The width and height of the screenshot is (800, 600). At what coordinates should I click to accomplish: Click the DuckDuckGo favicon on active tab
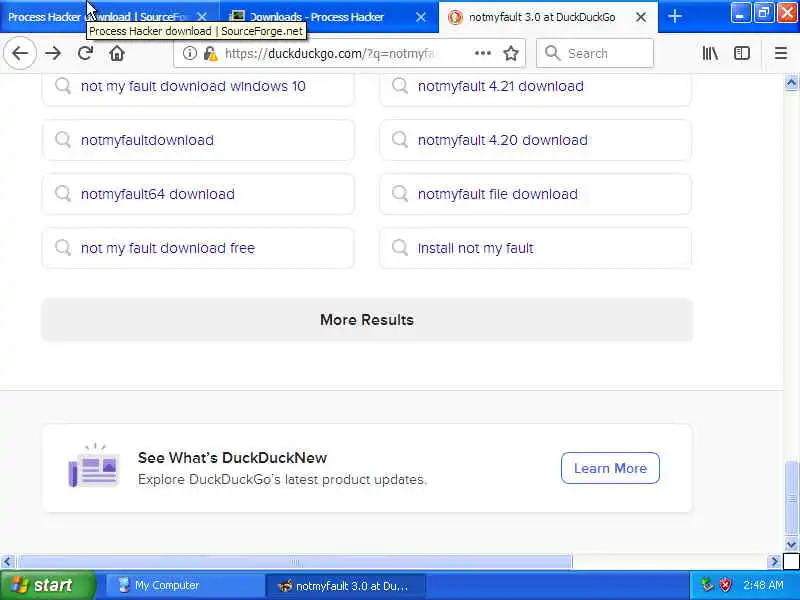[455, 17]
